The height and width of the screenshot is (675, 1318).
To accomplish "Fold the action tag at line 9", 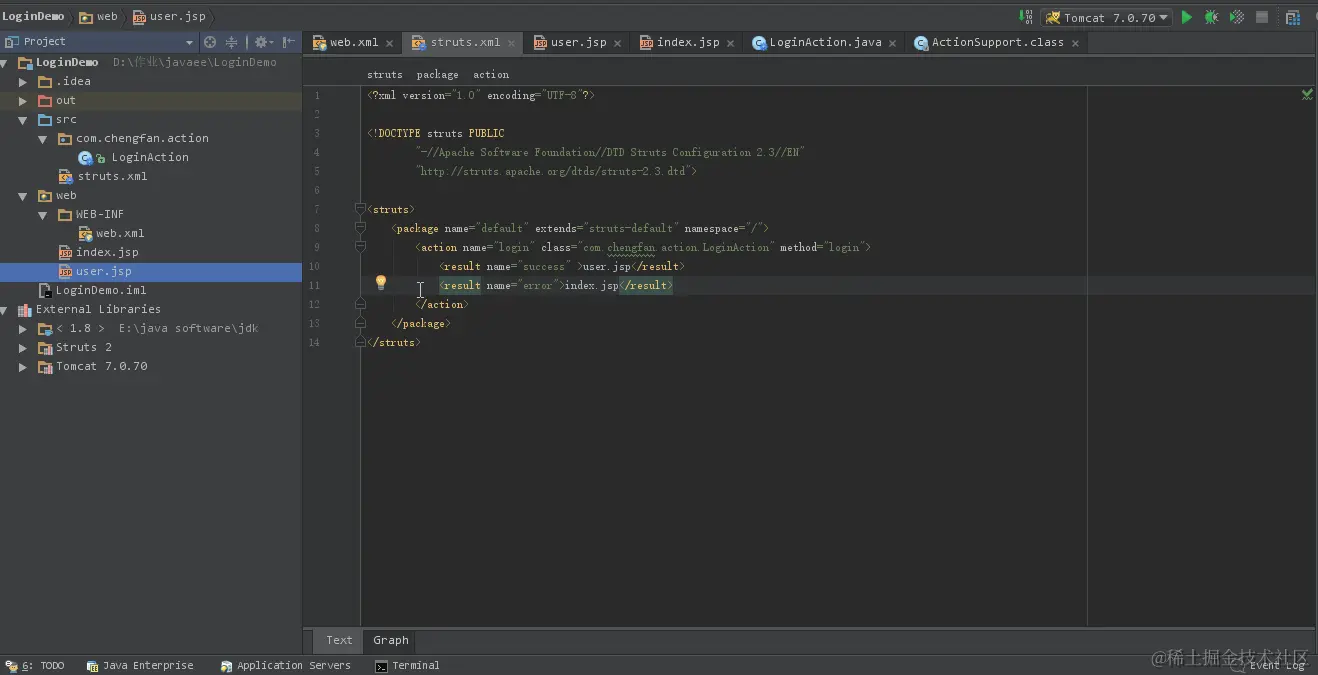I will click(x=360, y=247).
